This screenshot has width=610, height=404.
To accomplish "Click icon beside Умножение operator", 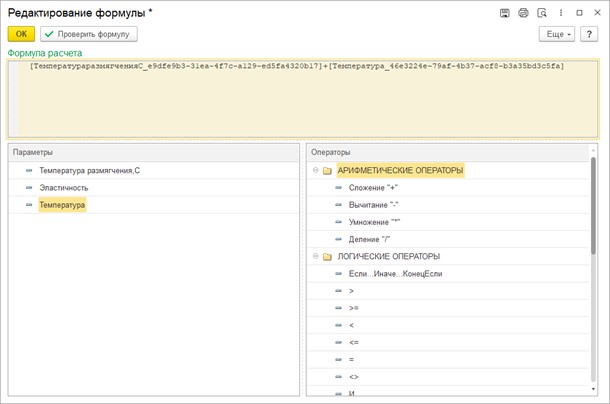I will coord(338,222).
